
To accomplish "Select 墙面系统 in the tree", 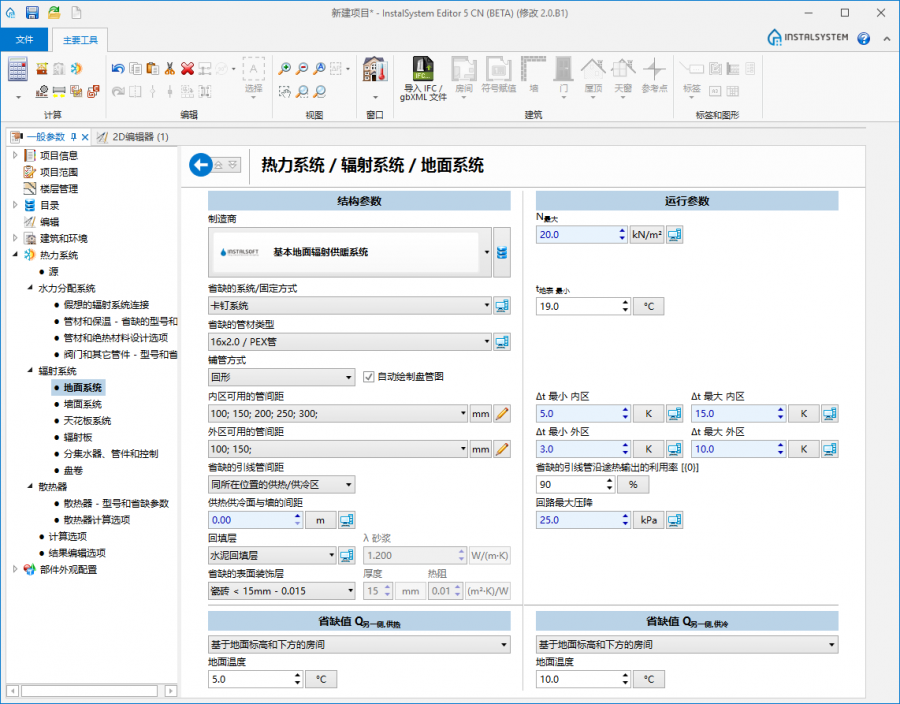I will tap(83, 404).
